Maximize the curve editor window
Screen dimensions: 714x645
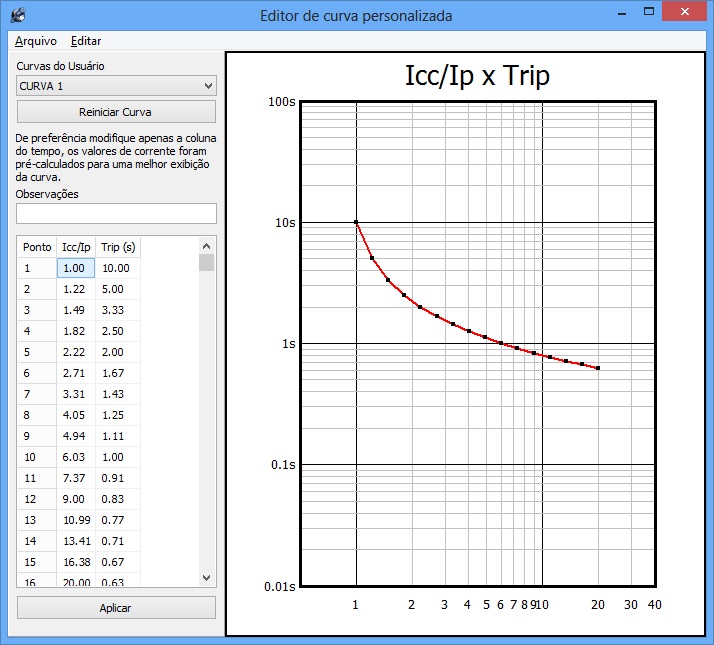click(649, 12)
